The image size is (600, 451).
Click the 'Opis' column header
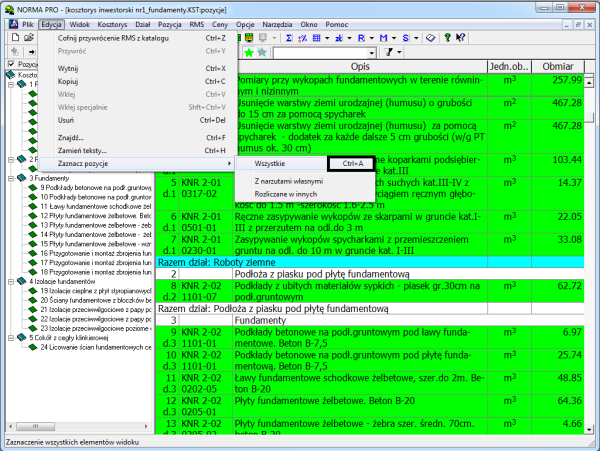[x=361, y=65]
